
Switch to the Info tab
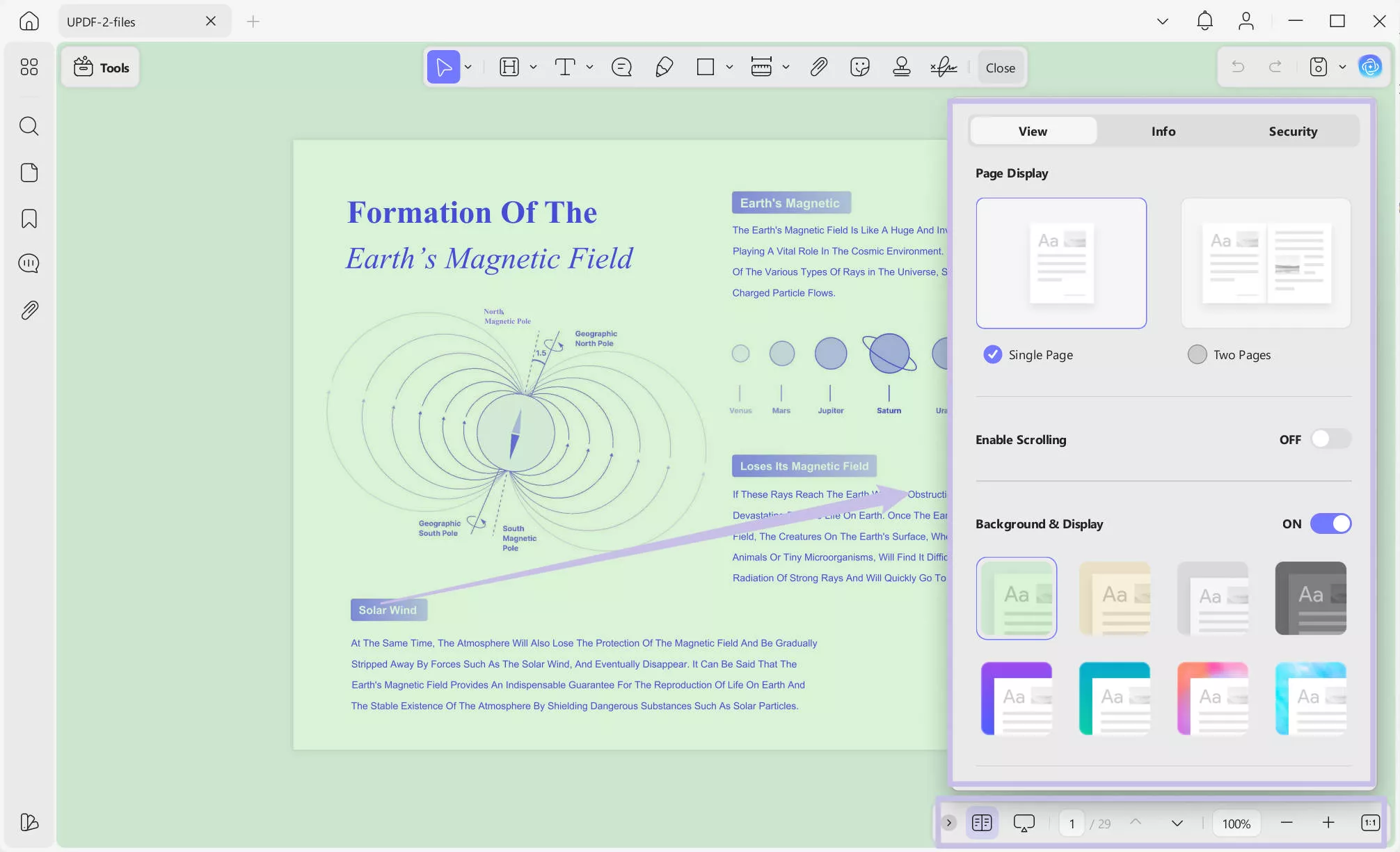[x=1163, y=131]
